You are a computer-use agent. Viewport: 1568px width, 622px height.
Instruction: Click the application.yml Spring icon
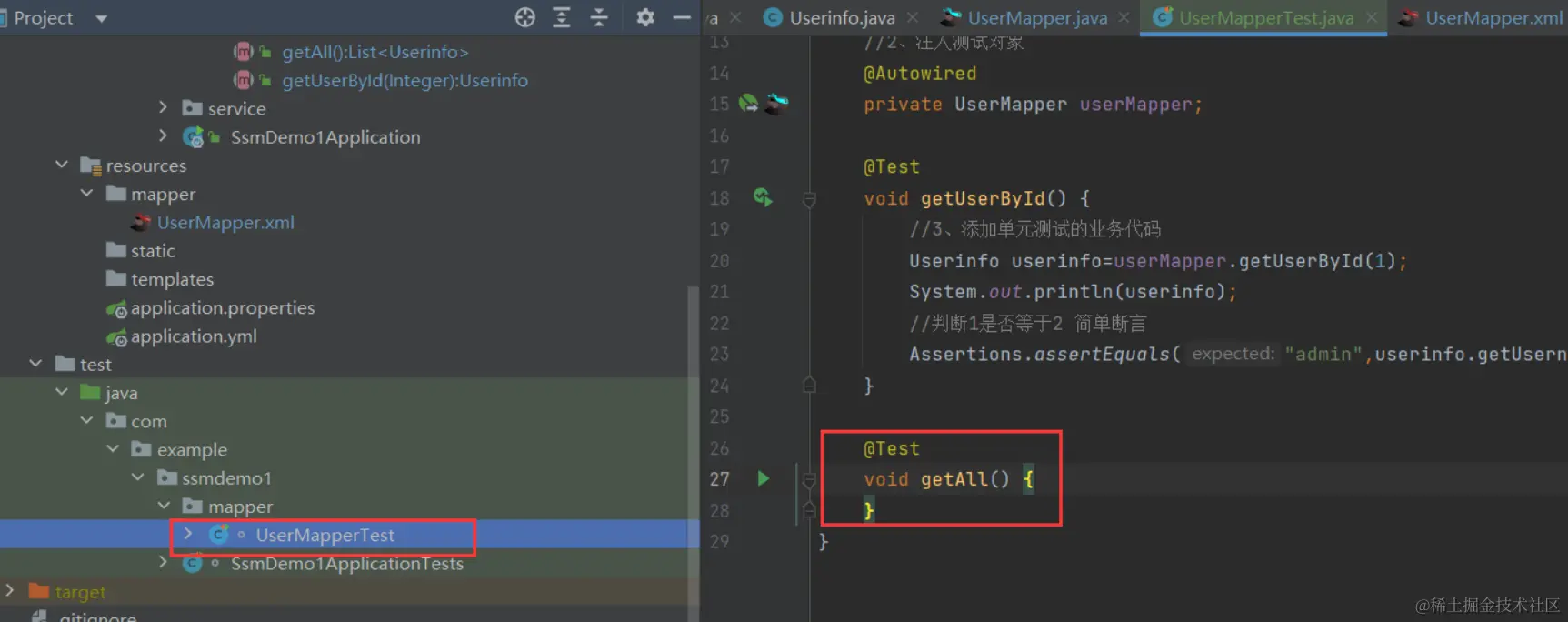click(116, 337)
